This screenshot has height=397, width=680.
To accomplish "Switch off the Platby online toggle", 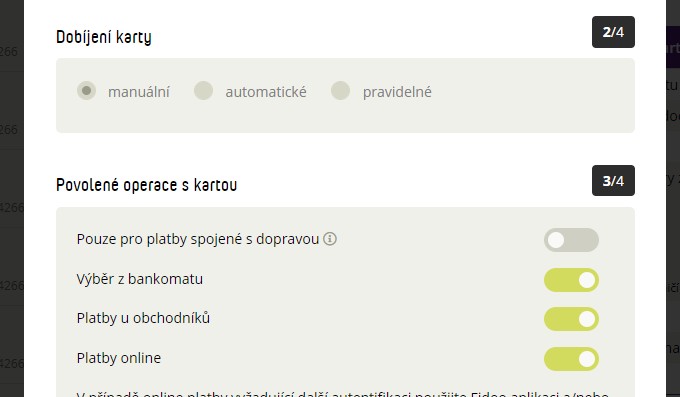I will [571, 359].
